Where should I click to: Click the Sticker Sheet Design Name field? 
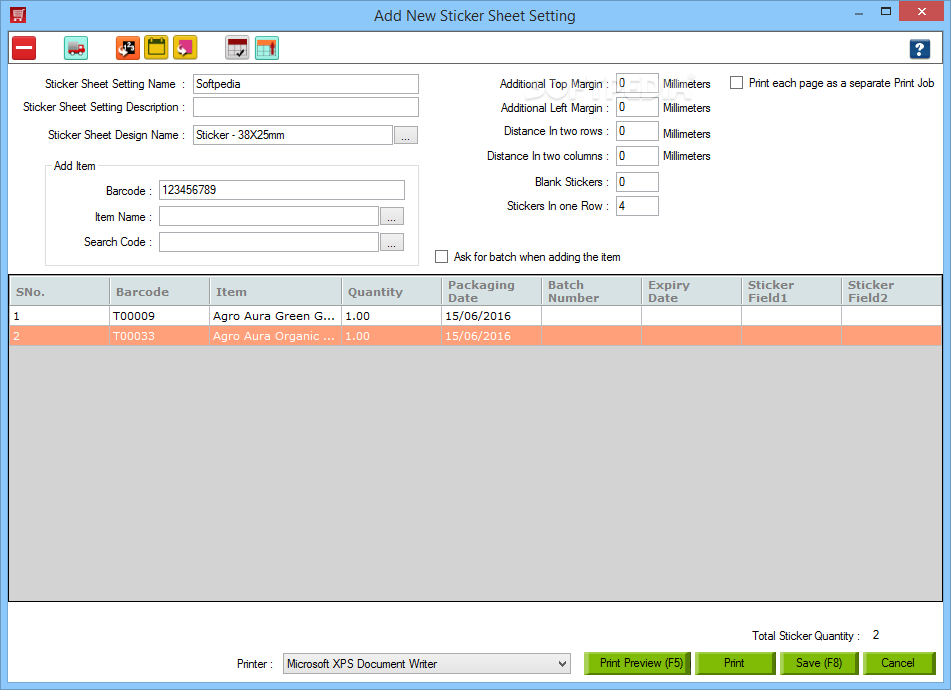(x=293, y=135)
